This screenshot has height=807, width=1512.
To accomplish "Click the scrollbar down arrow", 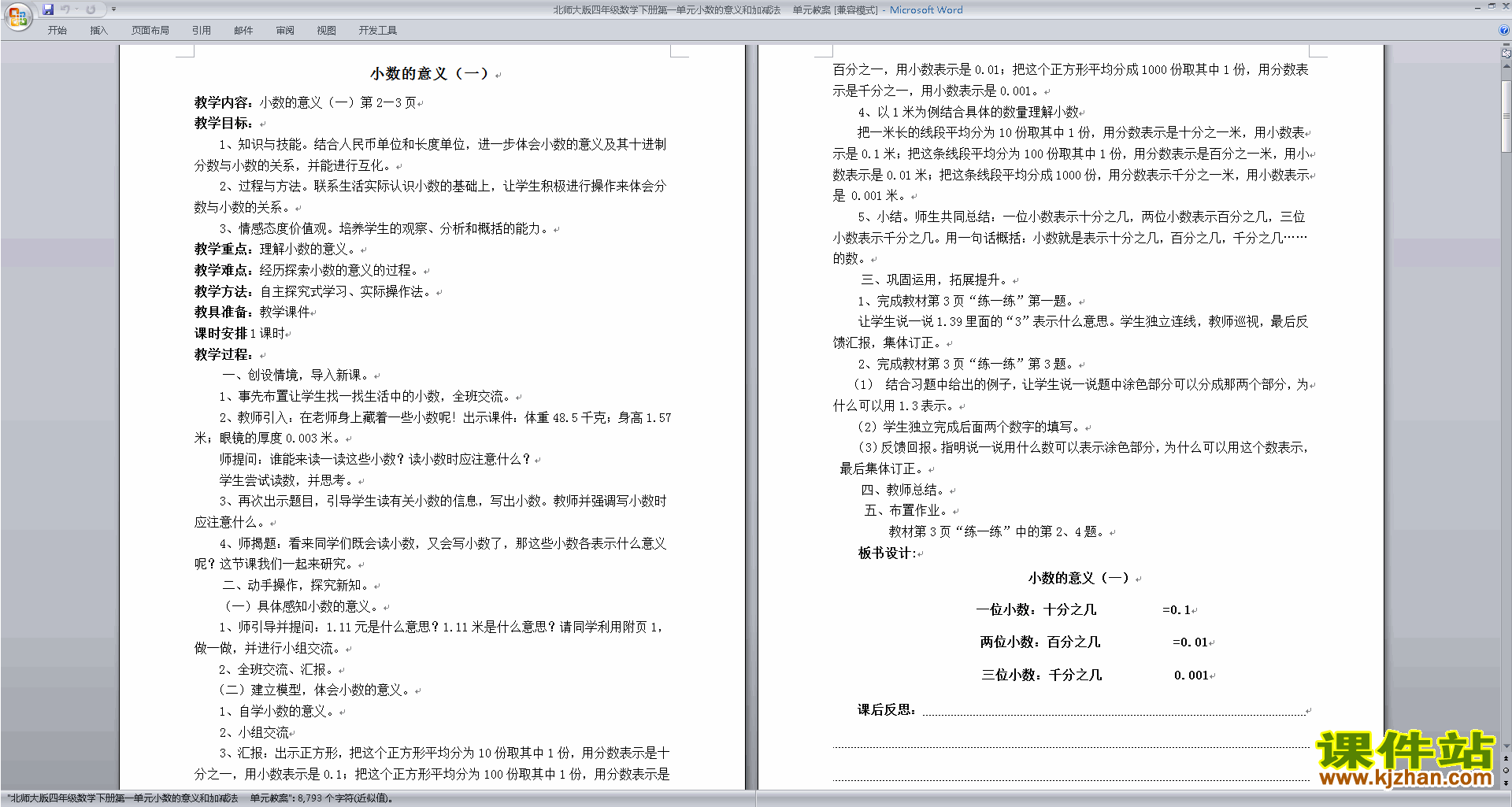I will pos(1506,746).
